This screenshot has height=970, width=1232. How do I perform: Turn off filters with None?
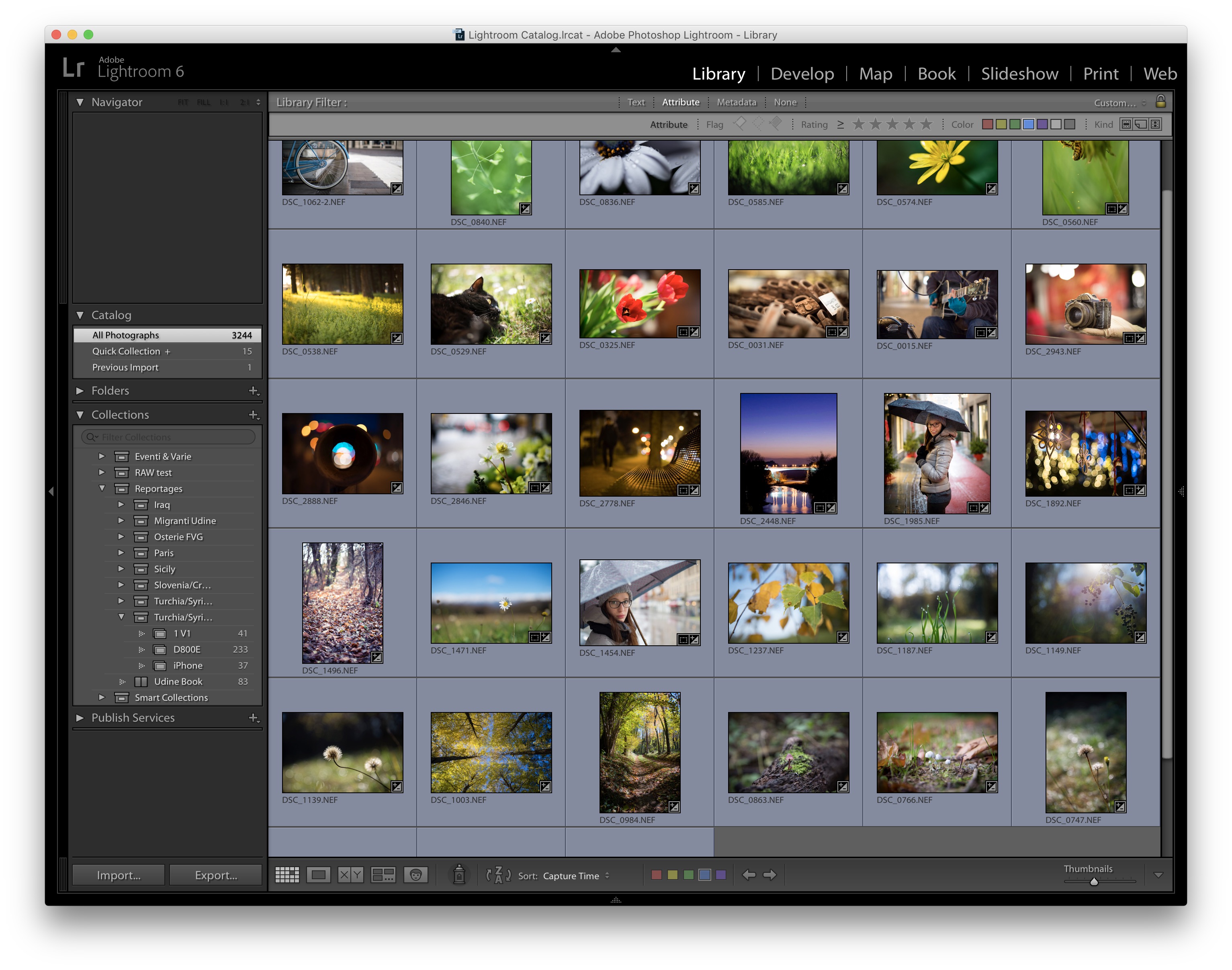(785, 102)
